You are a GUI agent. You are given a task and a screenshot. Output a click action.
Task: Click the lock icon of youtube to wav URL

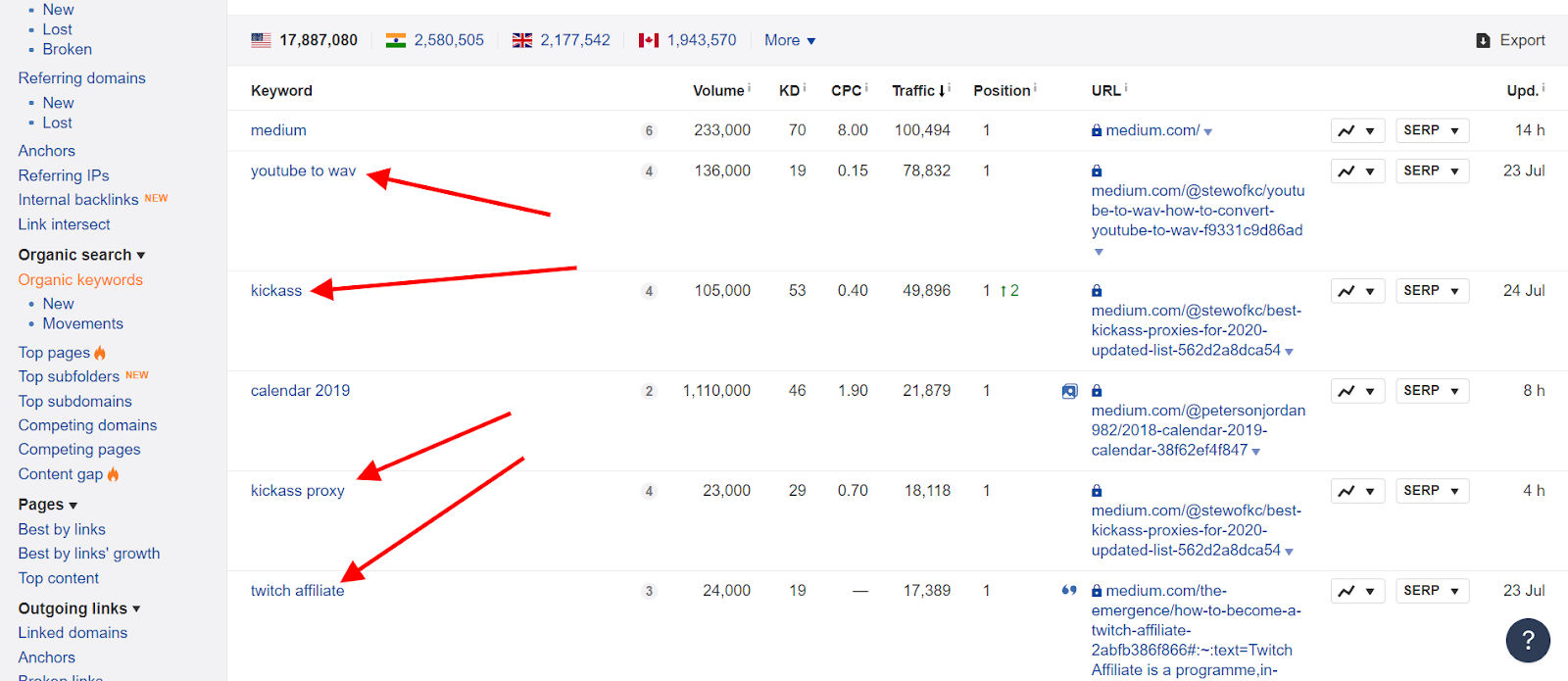coord(1097,170)
